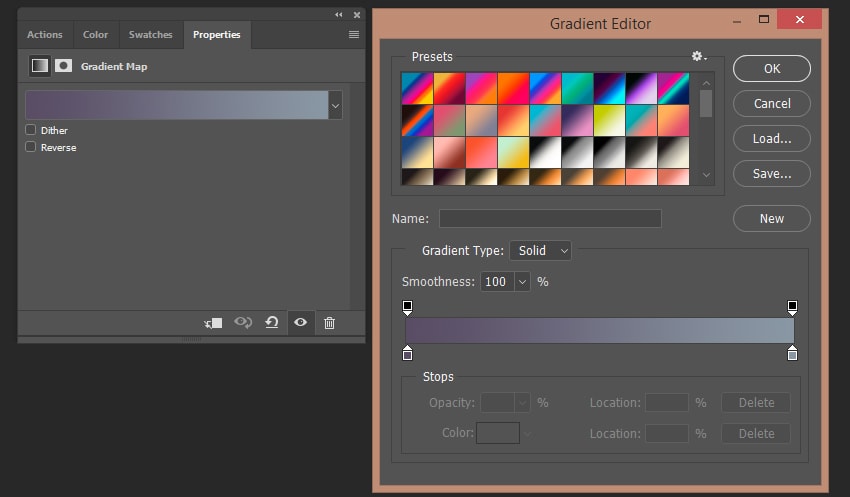Image resolution: width=850 pixels, height=497 pixels.
Task: Switch to the Swatches tab
Action: 150,34
